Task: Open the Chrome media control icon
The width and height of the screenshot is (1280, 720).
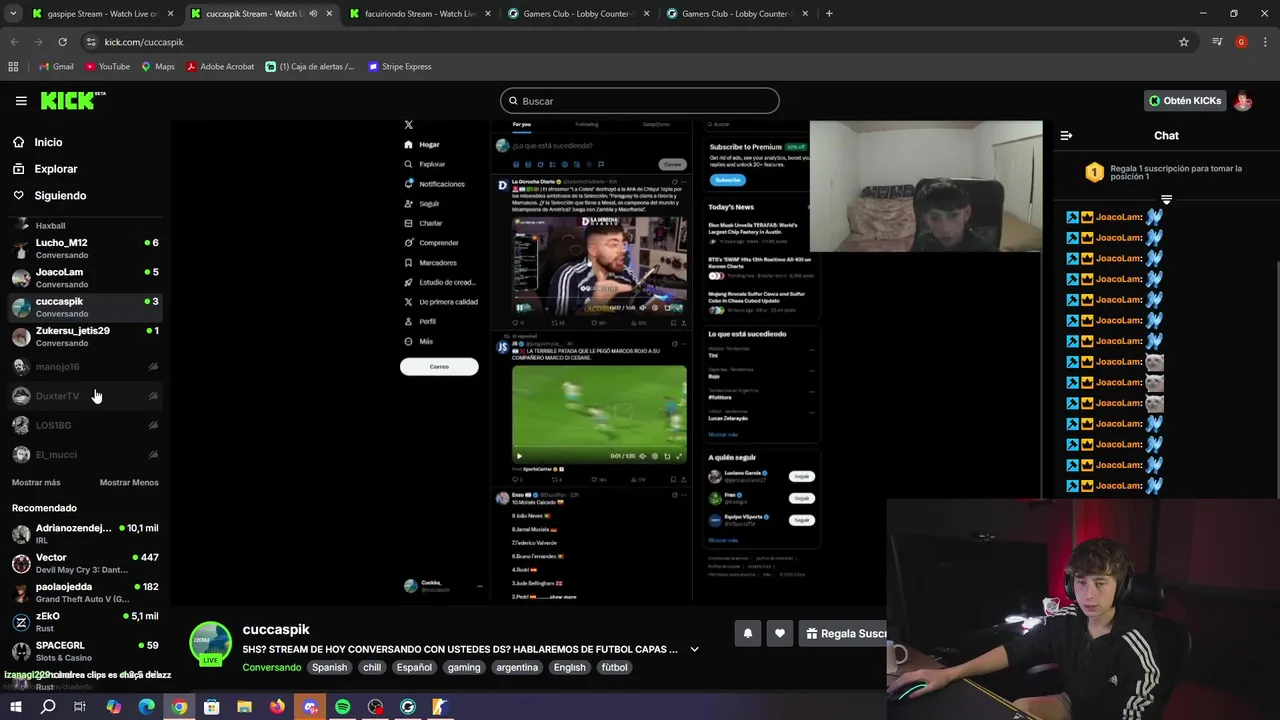Action: tap(1217, 42)
